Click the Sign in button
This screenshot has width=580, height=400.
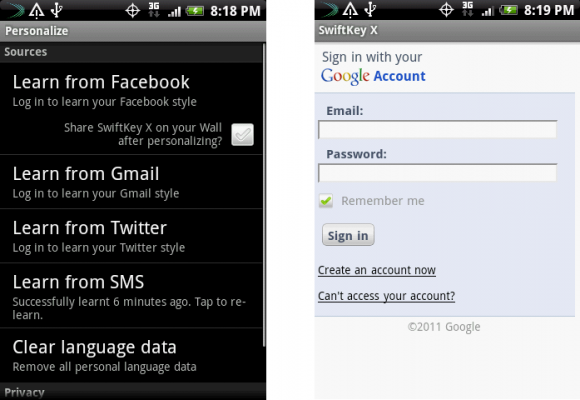pyautogui.click(x=348, y=235)
